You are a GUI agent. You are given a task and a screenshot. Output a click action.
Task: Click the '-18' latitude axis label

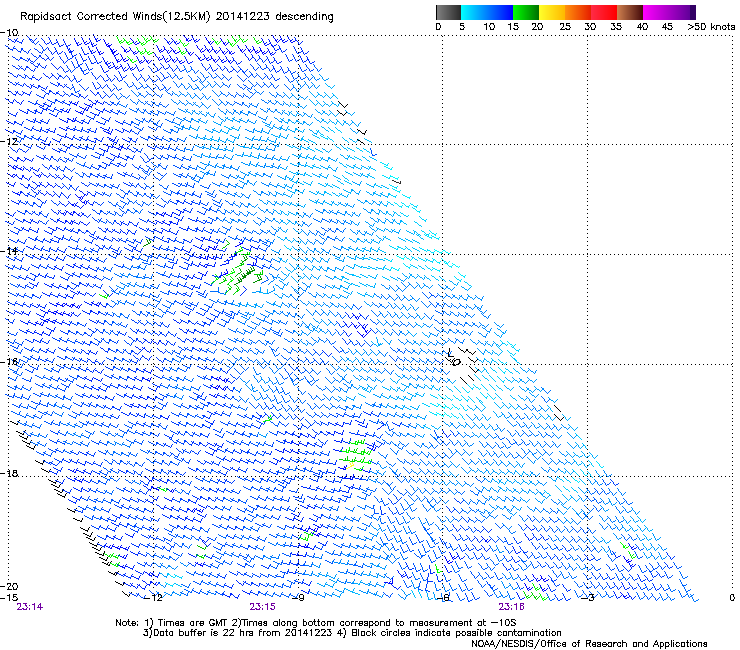click(9, 473)
